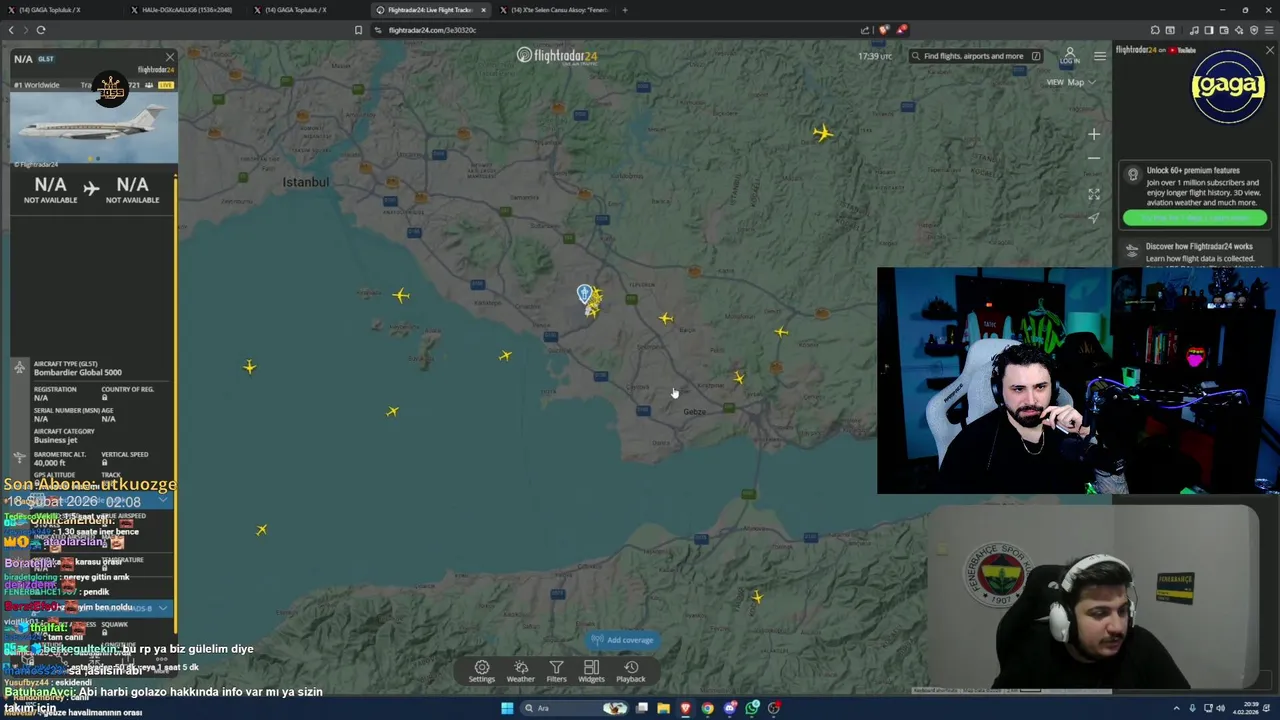Screen dimensions: 1280x720
Task: Open Brave Rewards triangle icon
Action: point(901,30)
